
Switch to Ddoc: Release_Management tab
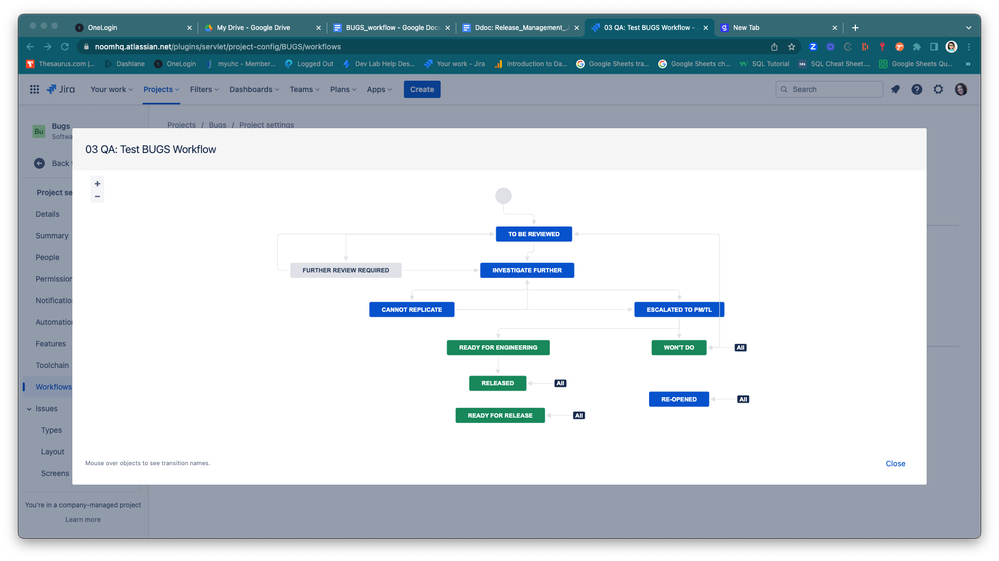519,28
